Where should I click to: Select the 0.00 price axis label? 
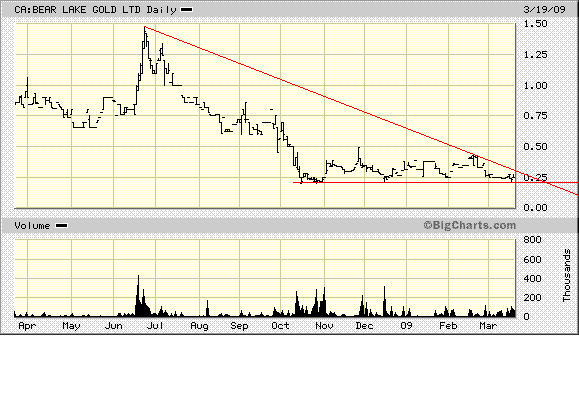(535, 208)
